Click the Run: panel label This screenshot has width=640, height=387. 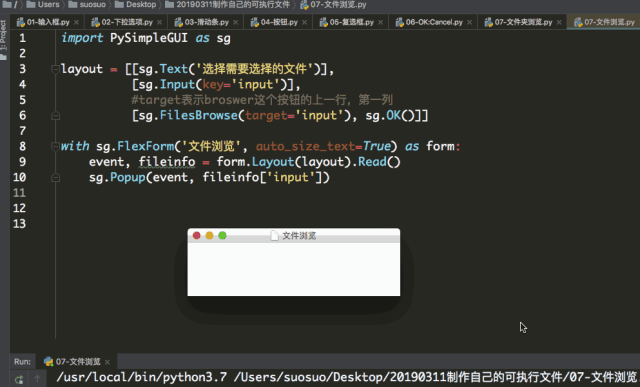[22, 362]
